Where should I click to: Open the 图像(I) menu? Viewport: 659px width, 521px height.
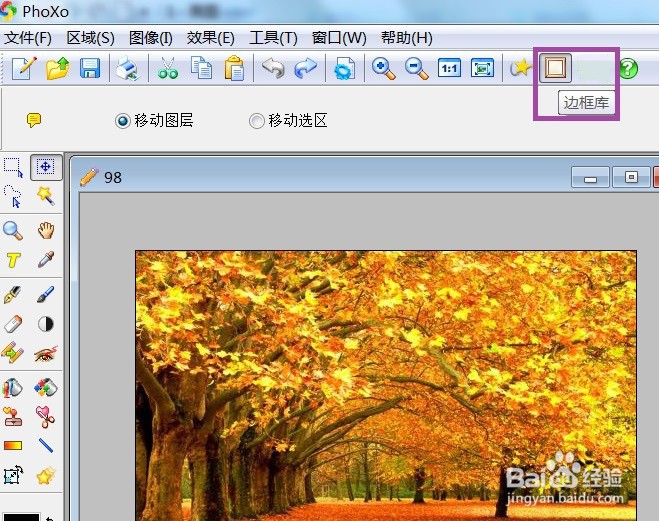[150, 38]
